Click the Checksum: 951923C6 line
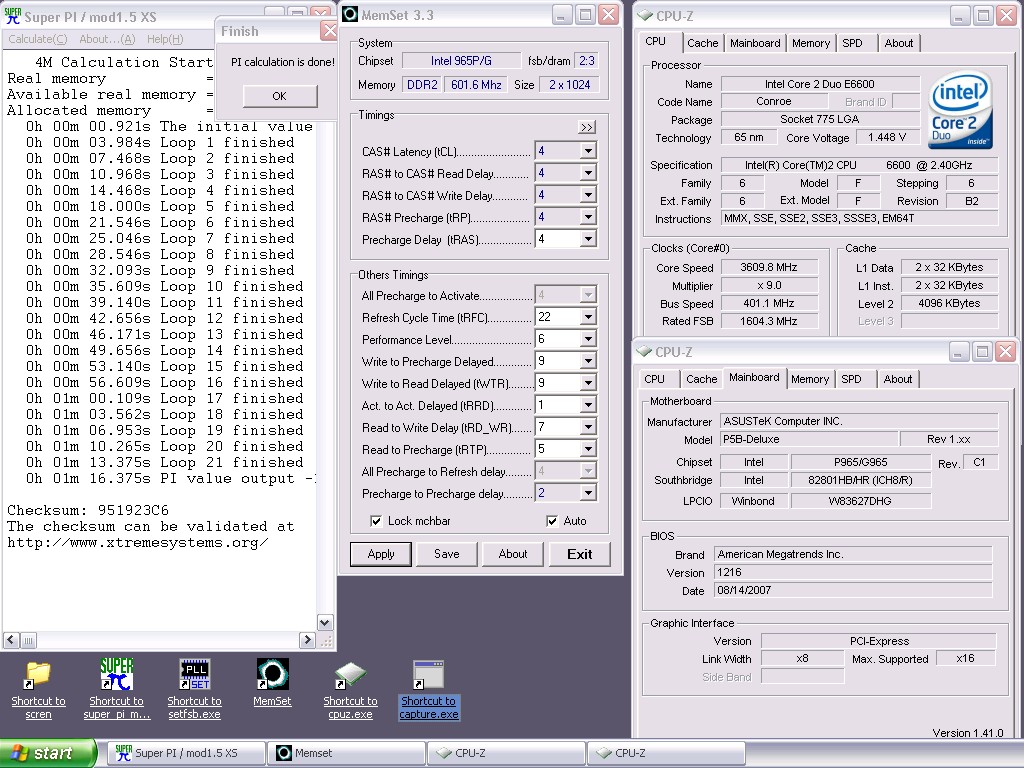The width and height of the screenshot is (1024, 768). pos(88,510)
